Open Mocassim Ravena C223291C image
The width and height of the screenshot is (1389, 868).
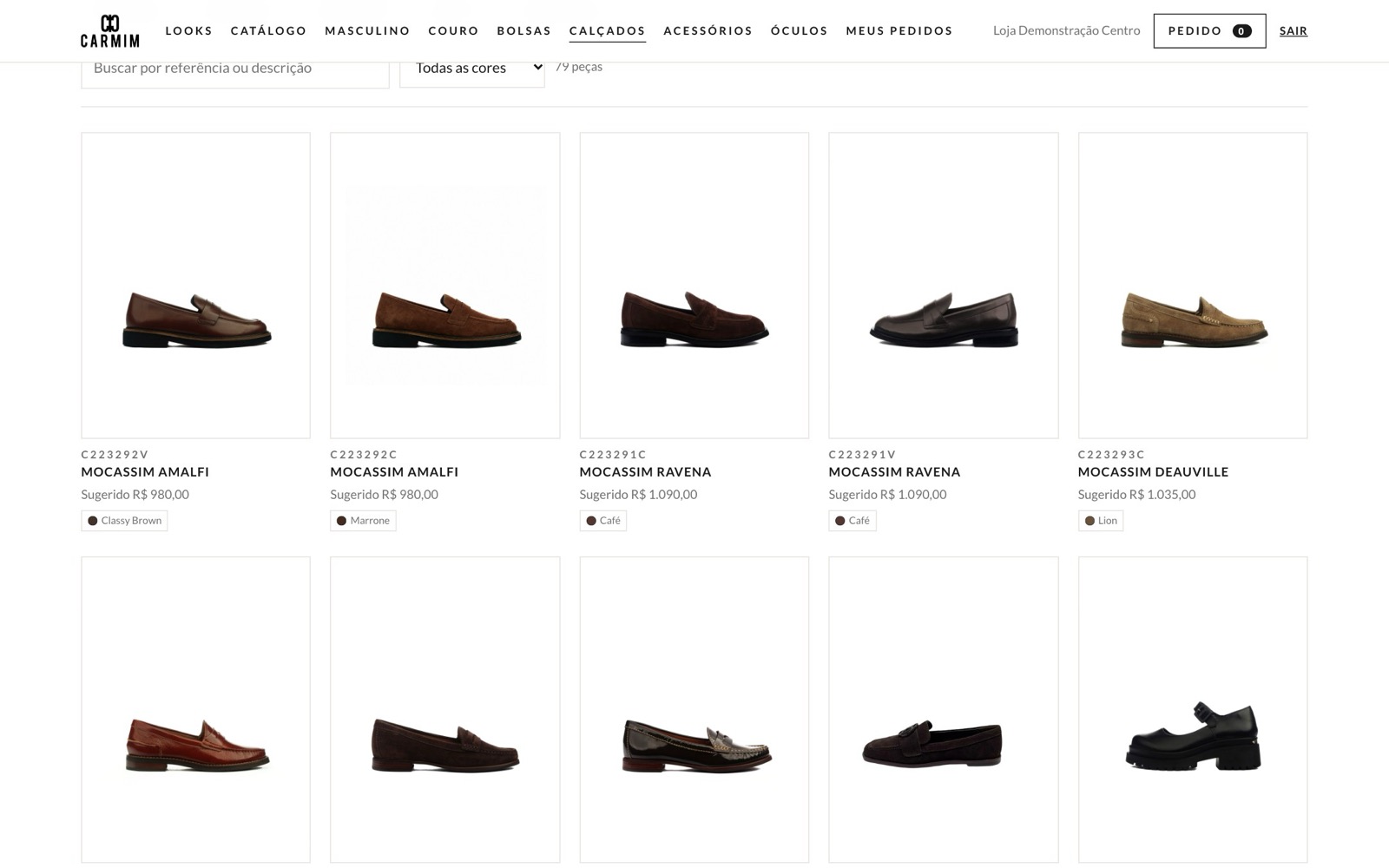[694, 286]
